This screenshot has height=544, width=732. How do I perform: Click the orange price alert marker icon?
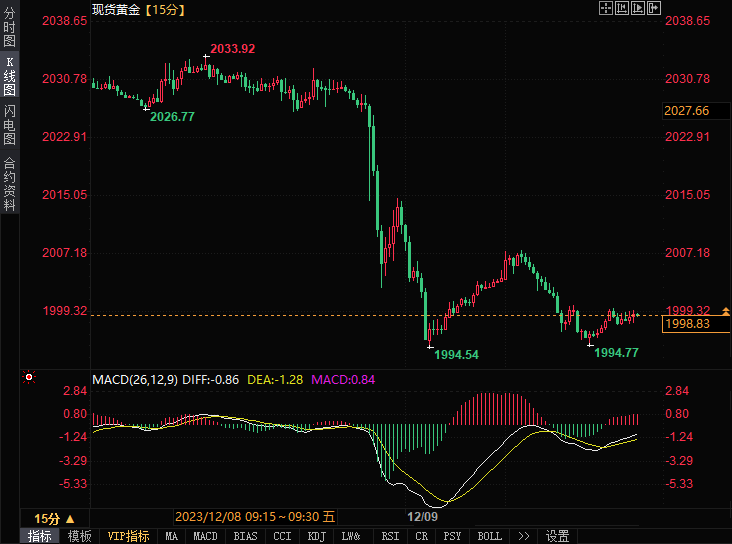pos(725,311)
